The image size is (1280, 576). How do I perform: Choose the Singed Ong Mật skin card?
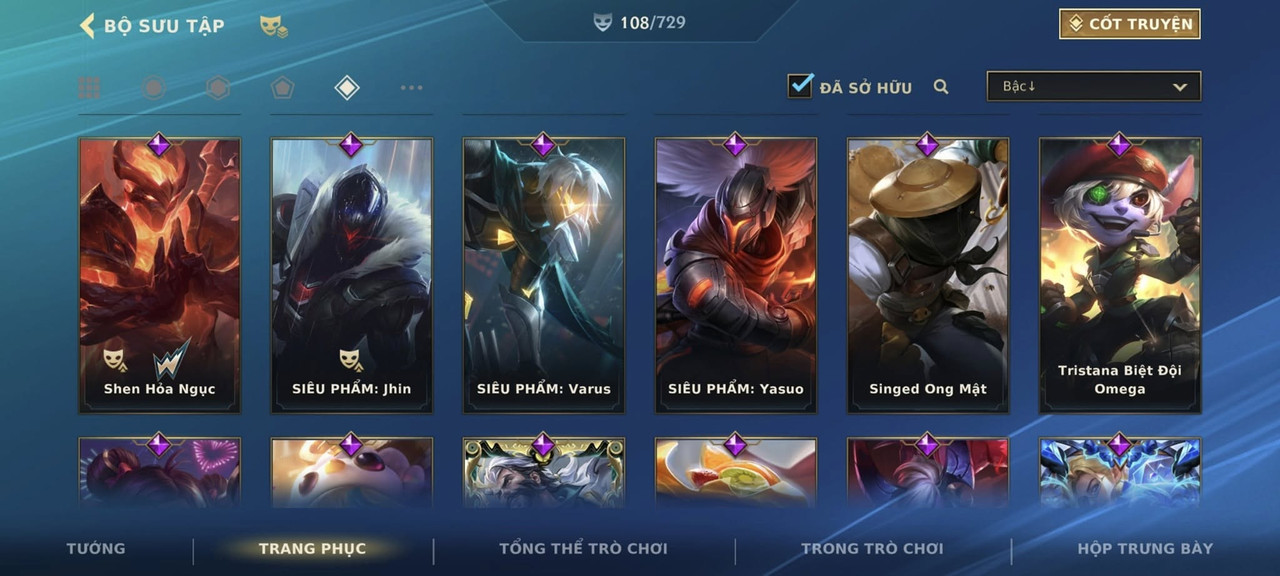coord(928,275)
